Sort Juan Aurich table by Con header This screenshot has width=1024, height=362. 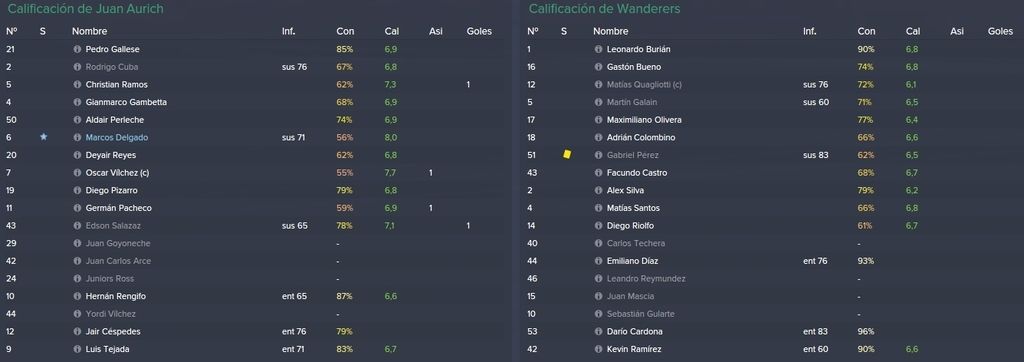[345, 31]
